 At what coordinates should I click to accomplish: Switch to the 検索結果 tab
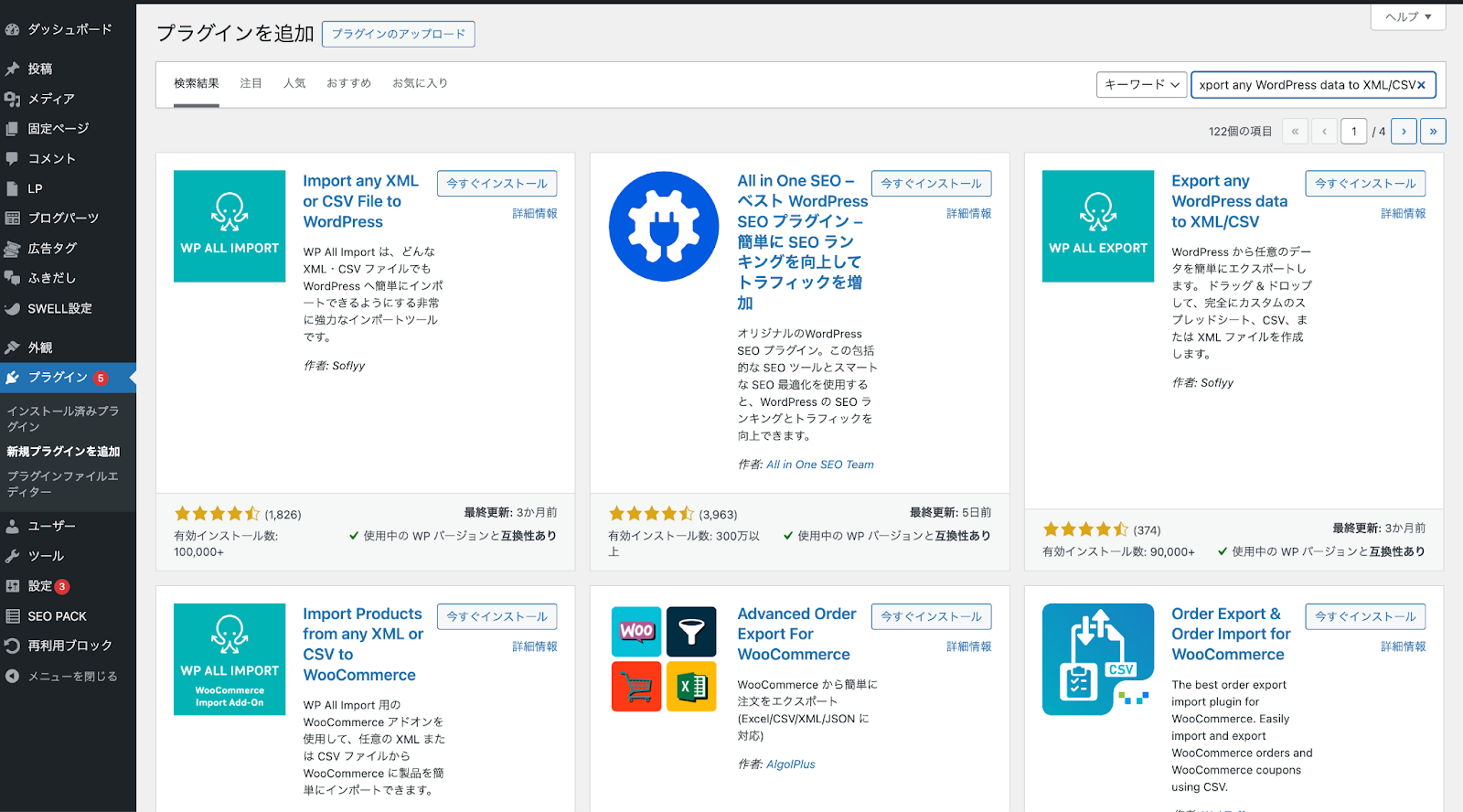tap(197, 83)
